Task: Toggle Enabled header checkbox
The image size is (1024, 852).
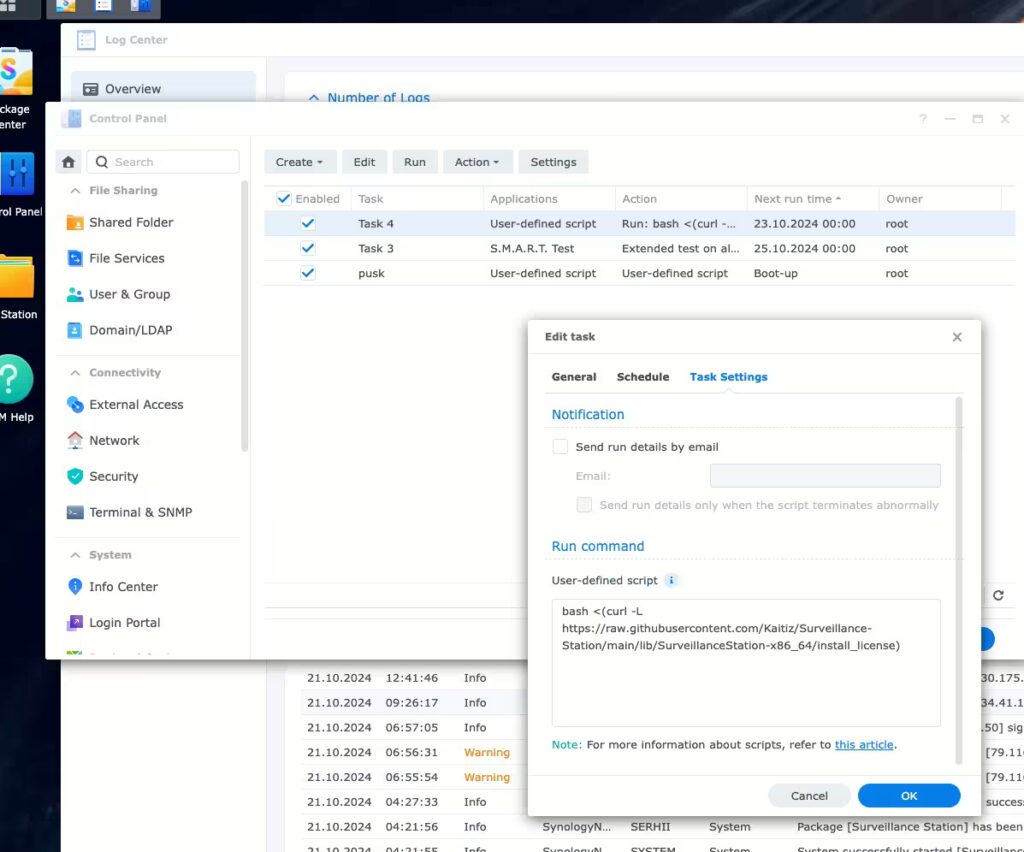Action: pyautogui.click(x=283, y=198)
